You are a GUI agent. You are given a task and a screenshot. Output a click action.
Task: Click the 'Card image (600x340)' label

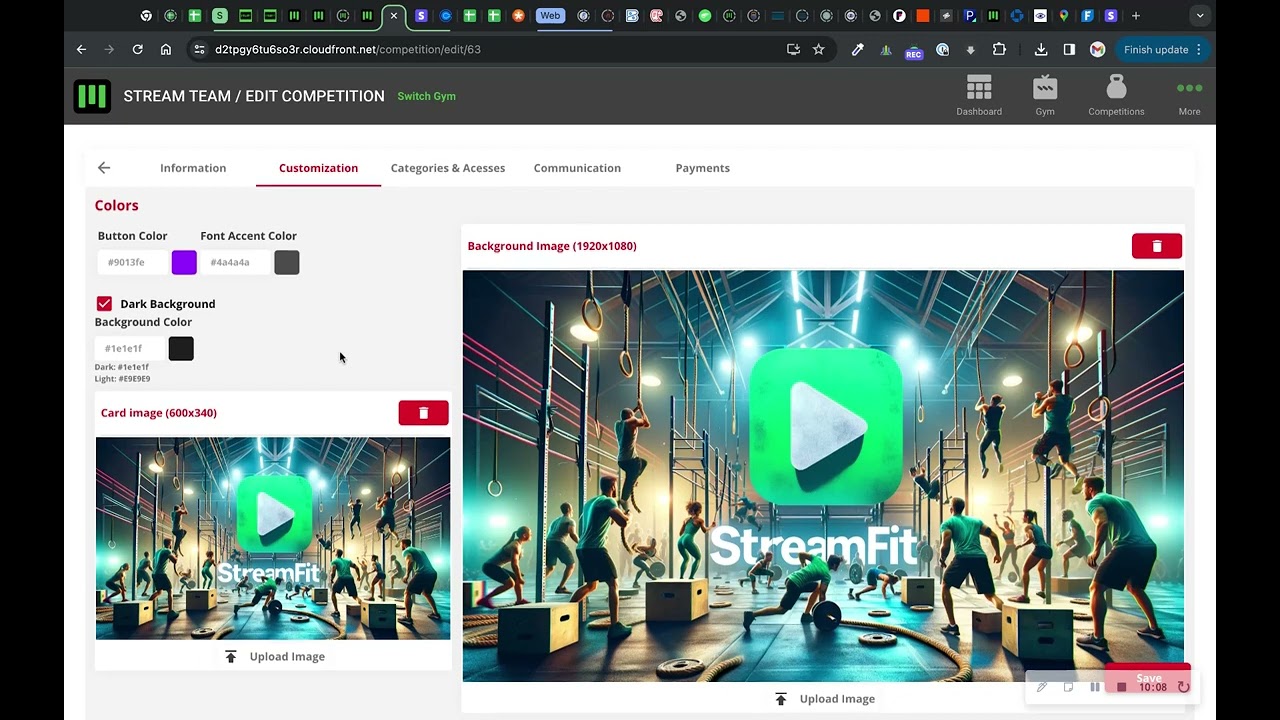(159, 413)
